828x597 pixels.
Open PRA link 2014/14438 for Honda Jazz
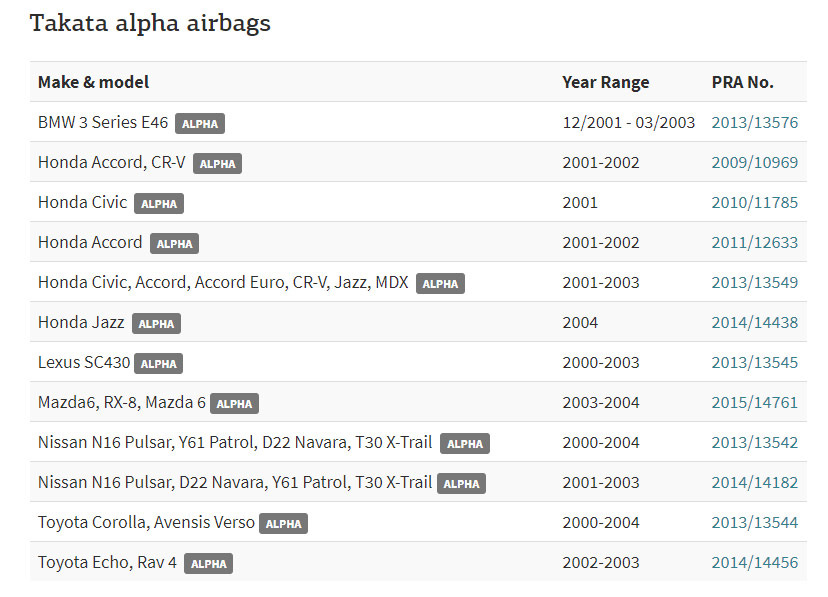(x=755, y=323)
